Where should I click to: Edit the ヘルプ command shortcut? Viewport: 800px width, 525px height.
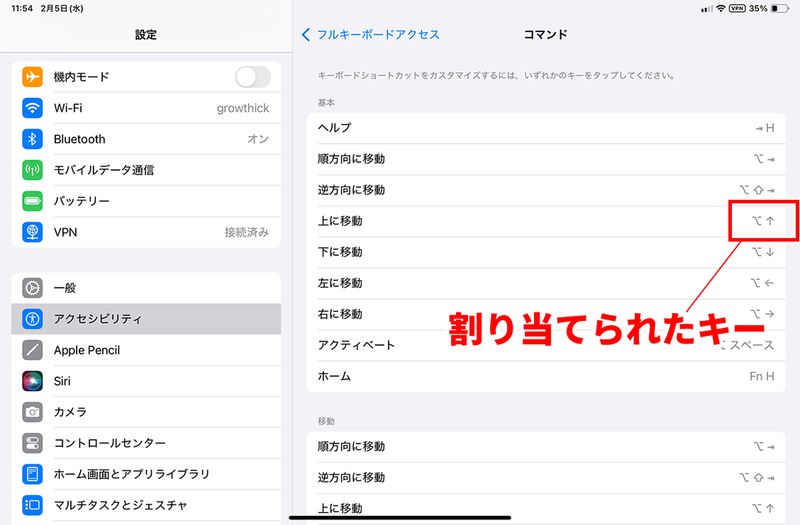(x=545, y=128)
